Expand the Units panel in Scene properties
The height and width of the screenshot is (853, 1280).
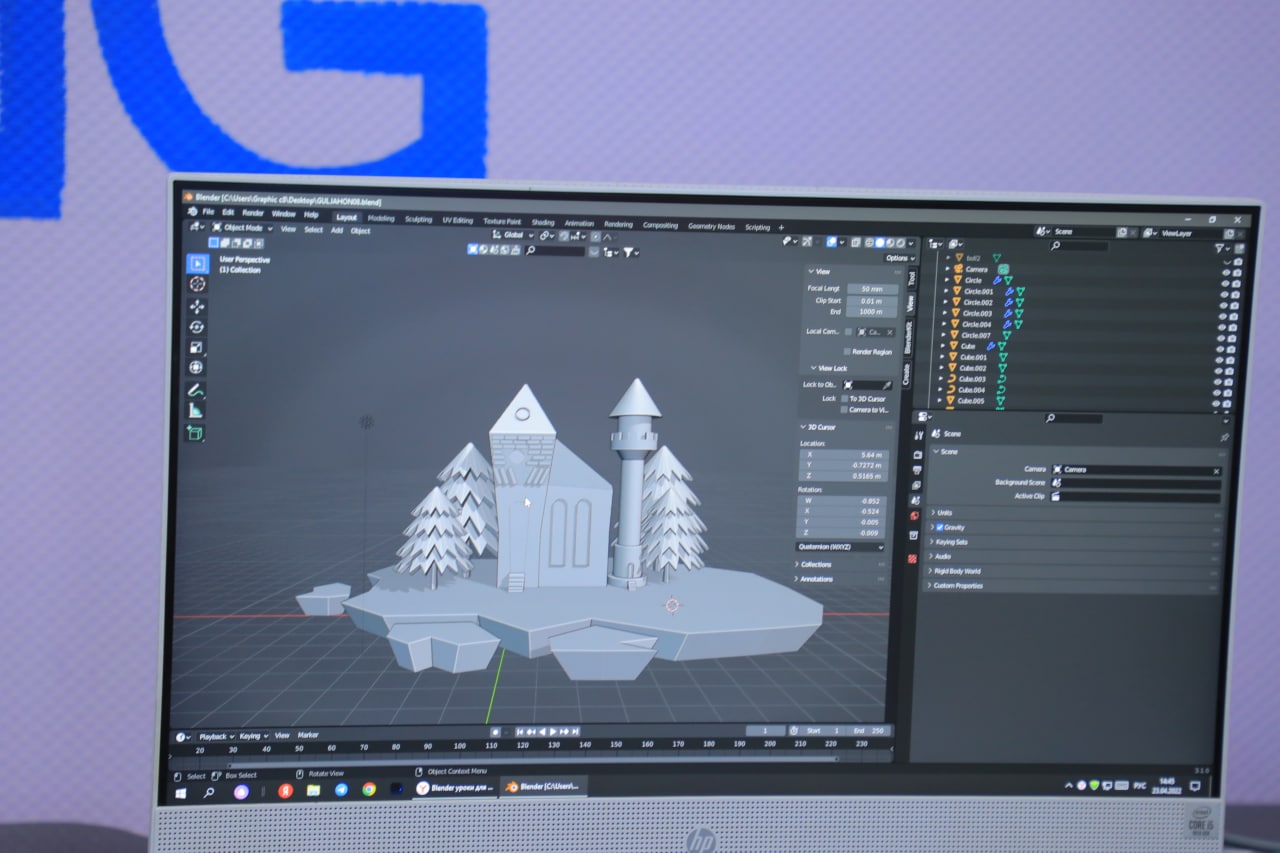tap(944, 513)
